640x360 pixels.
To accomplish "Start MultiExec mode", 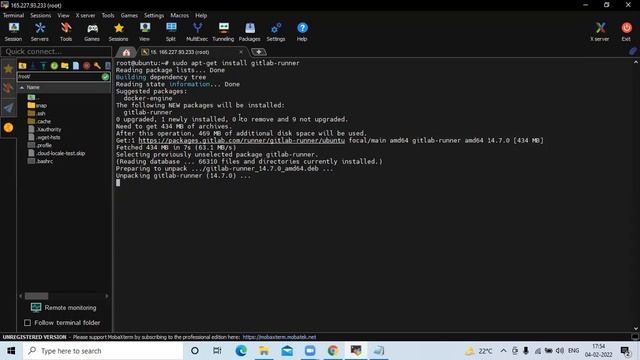I will pyautogui.click(x=197, y=32).
